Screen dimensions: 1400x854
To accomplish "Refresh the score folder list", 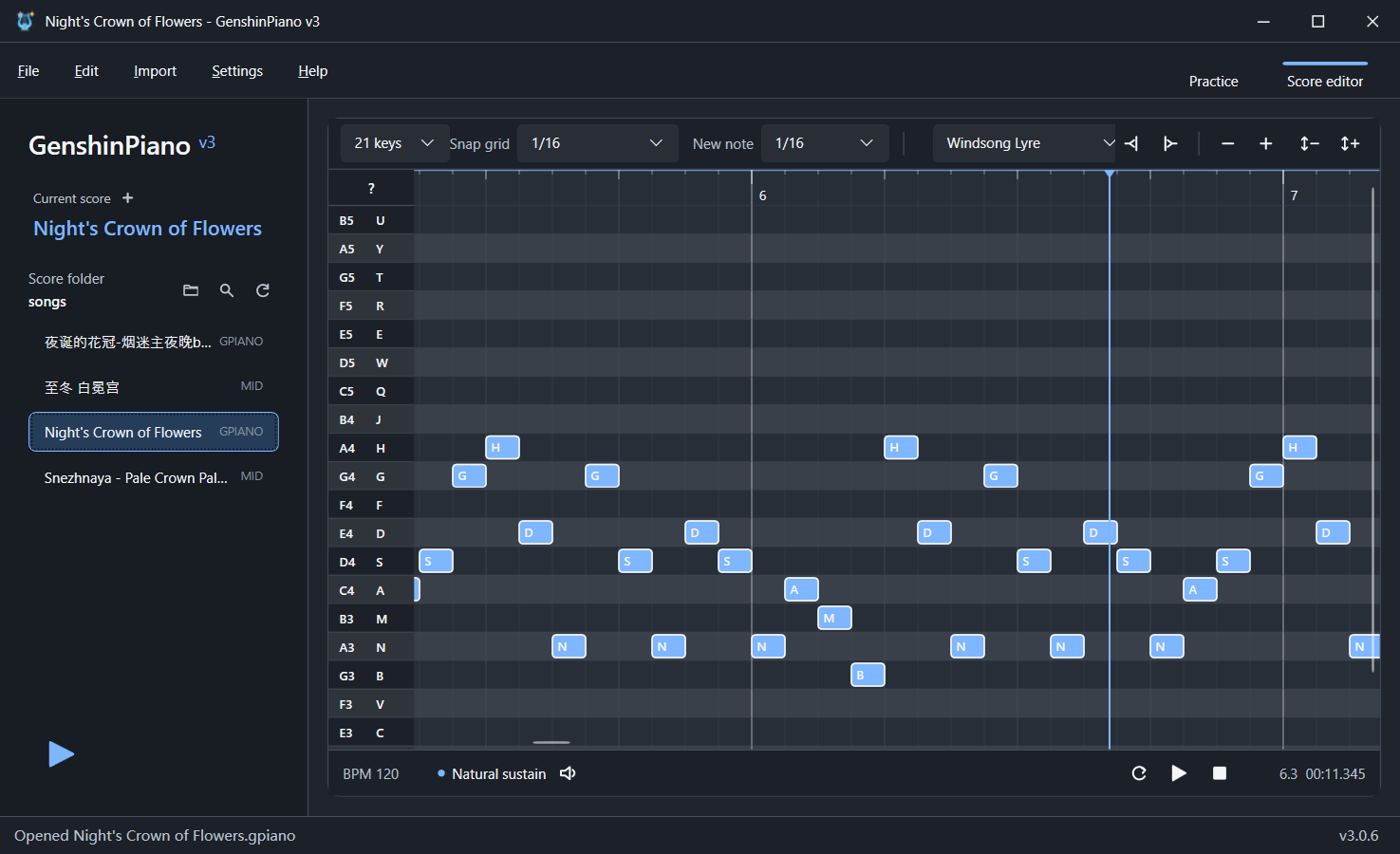I will point(263,290).
